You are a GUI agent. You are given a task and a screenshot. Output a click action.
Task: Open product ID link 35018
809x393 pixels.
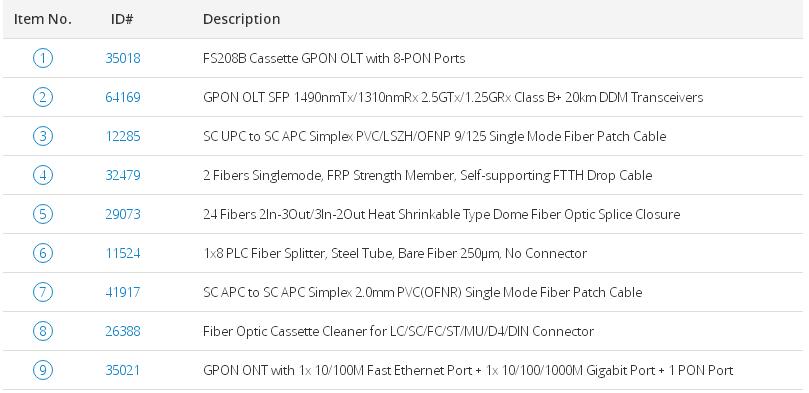(123, 58)
